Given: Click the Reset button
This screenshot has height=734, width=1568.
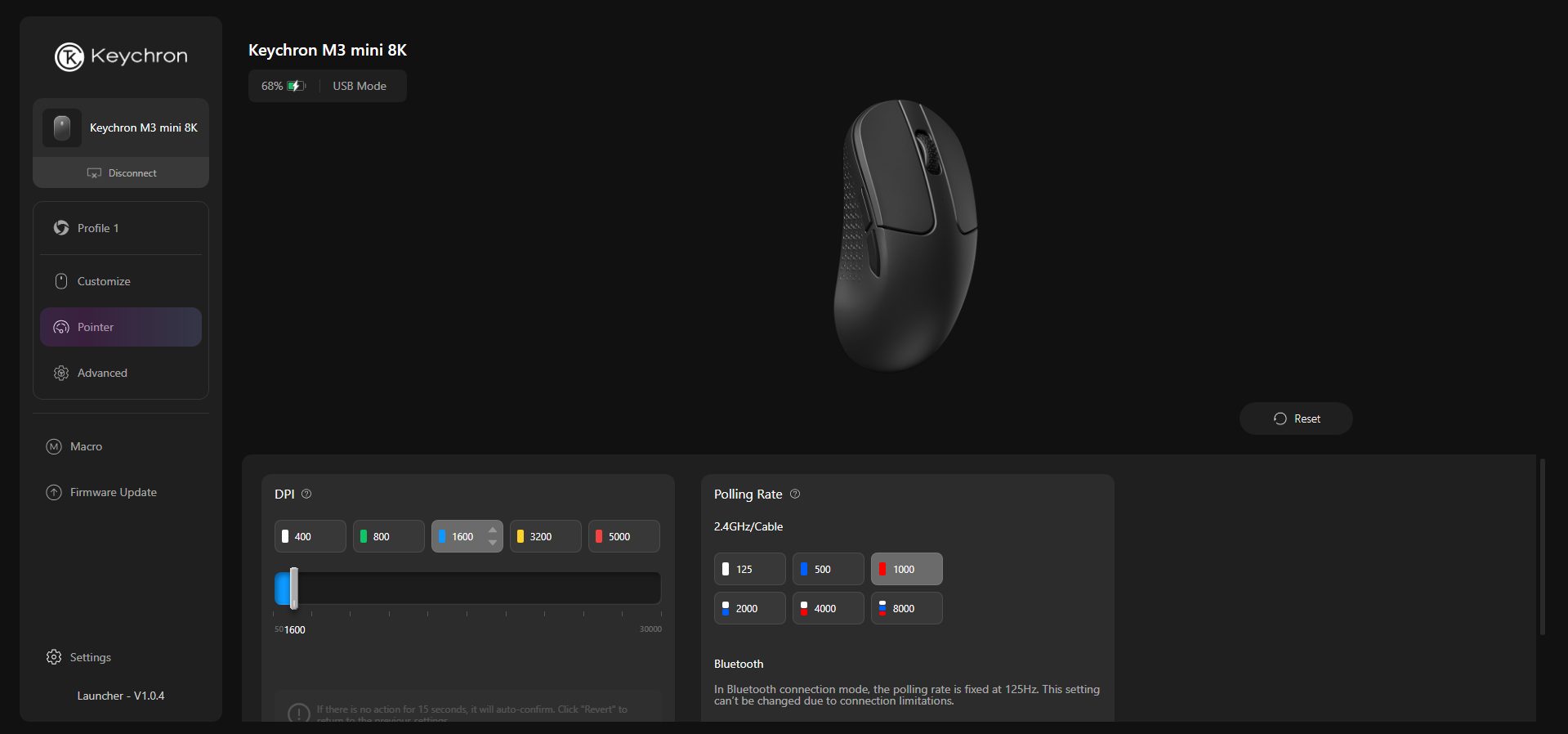Looking at the screenshot, I should coord(1296,418).
